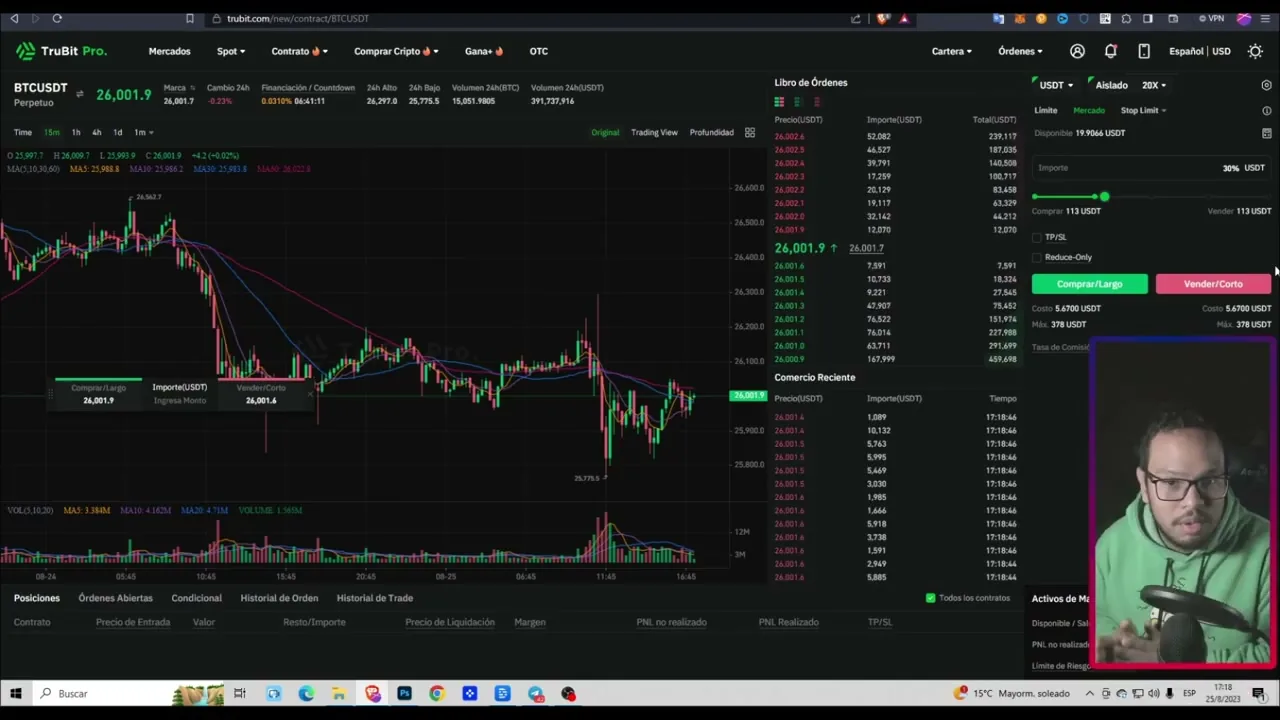The image size is (1280, 720).
Task: Open the MetaMask fox extension
Action: point(1020,18)
